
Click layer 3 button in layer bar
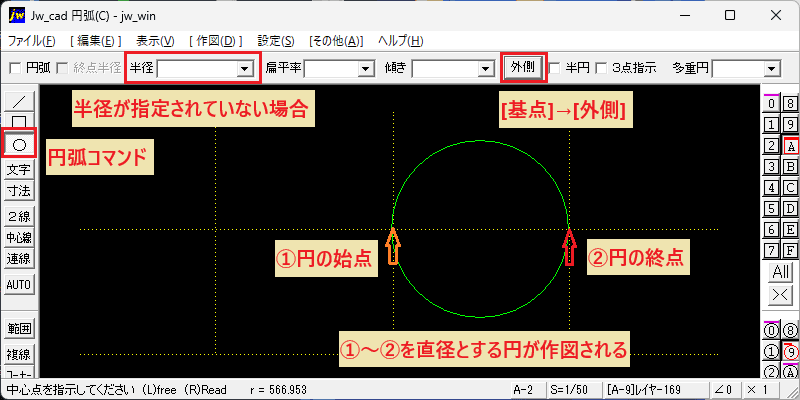click(x=771, y=166)
